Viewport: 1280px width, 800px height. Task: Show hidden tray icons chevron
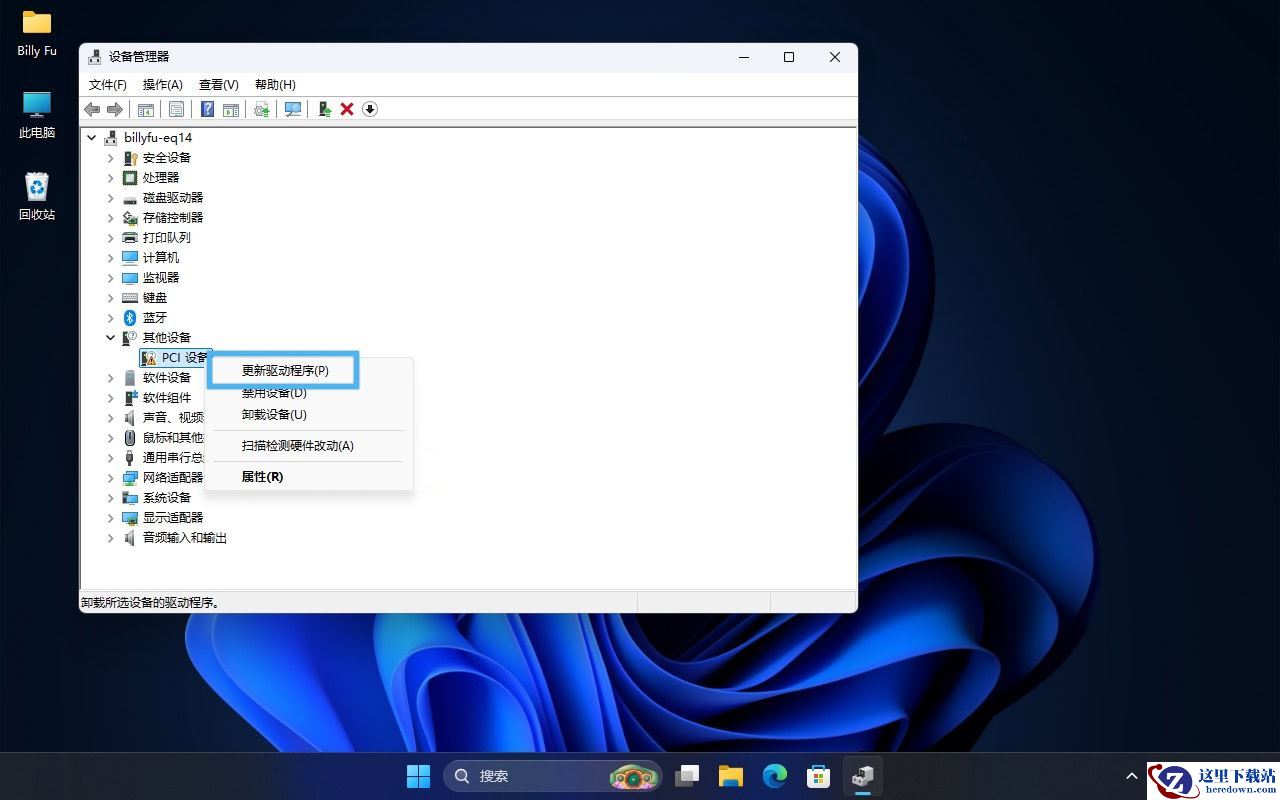click(1132, 776)
